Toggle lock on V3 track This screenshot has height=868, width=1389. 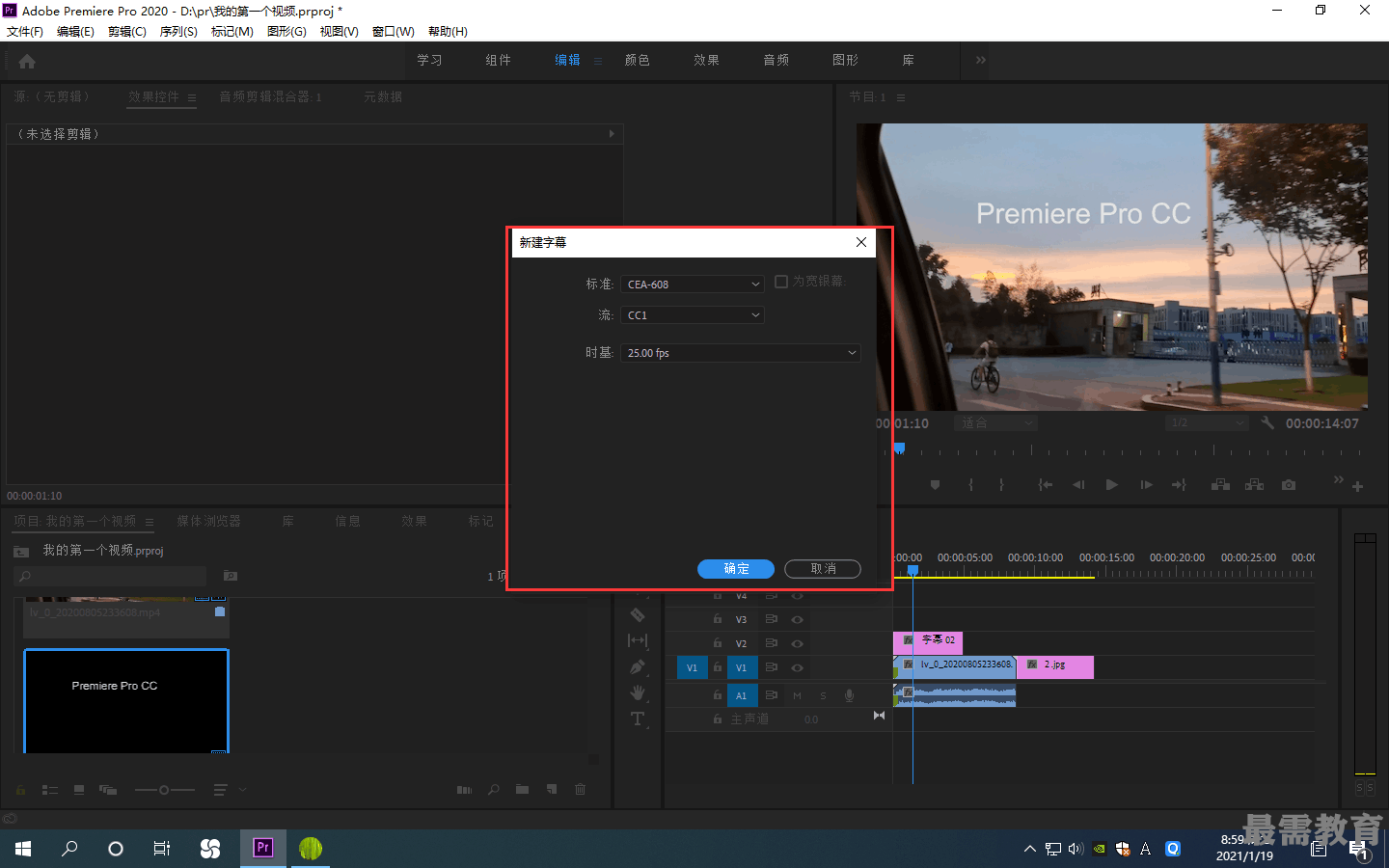(x=717, y=619)
